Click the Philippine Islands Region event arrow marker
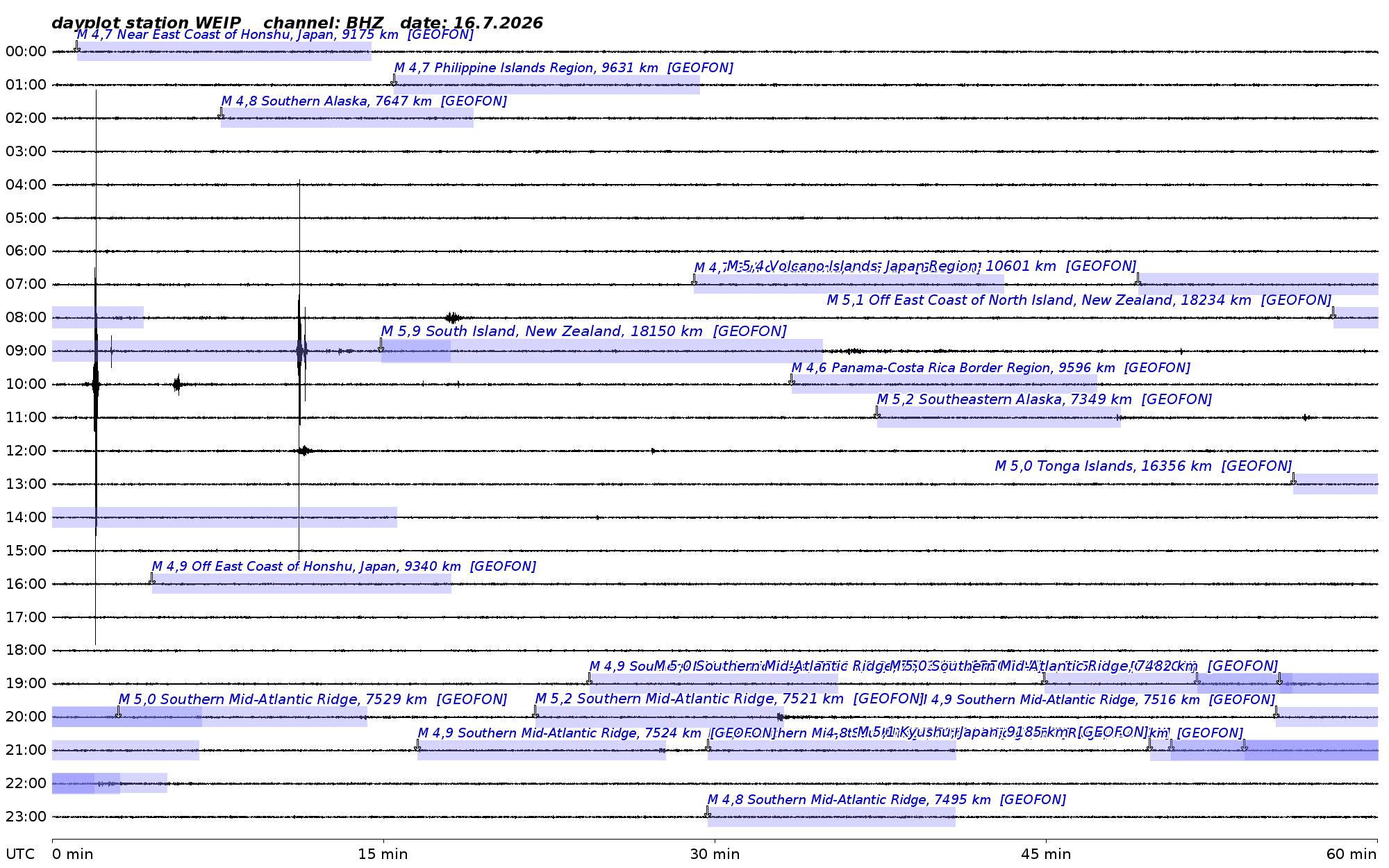The image size is (1389, 868). (x=394, y=79)
